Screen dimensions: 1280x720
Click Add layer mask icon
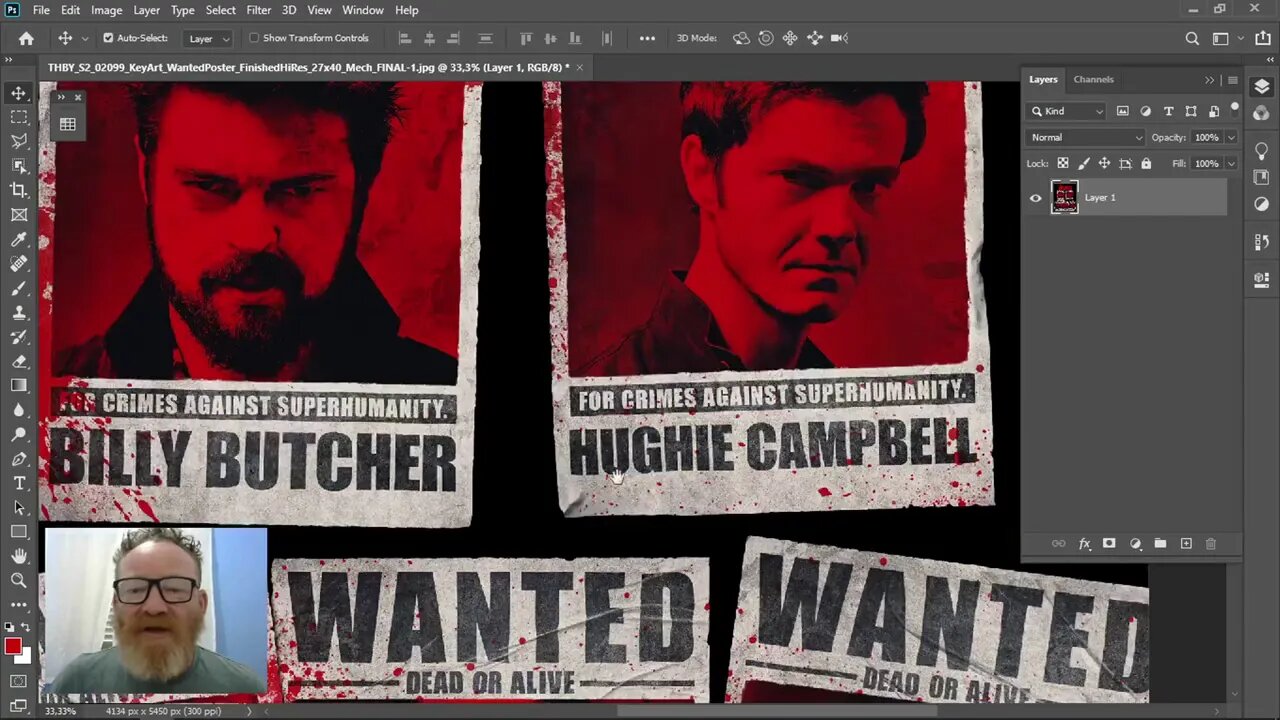(x=1109, y=544)
